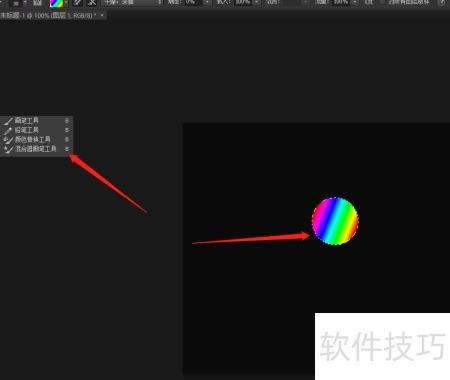Open the brush load swatch dropdown arrow
Screen dimensions: 450x380
click(66, 3)
